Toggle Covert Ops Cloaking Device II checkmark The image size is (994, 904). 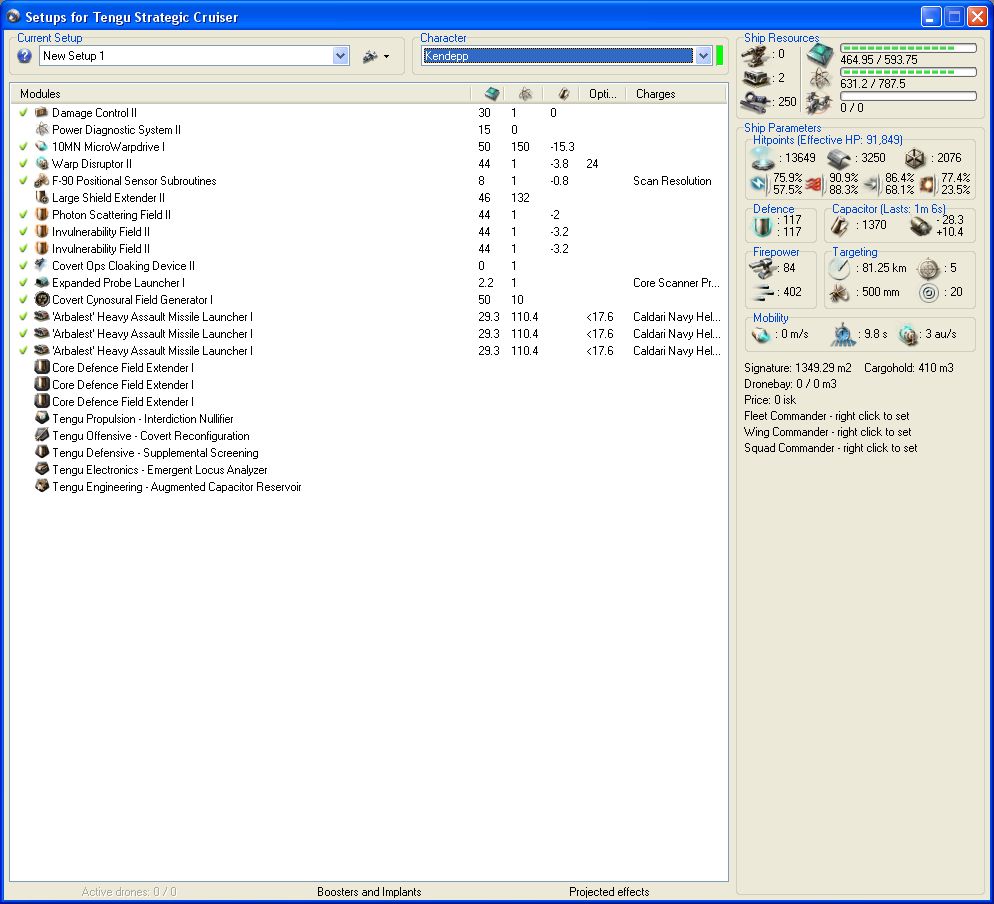(23, 266)
